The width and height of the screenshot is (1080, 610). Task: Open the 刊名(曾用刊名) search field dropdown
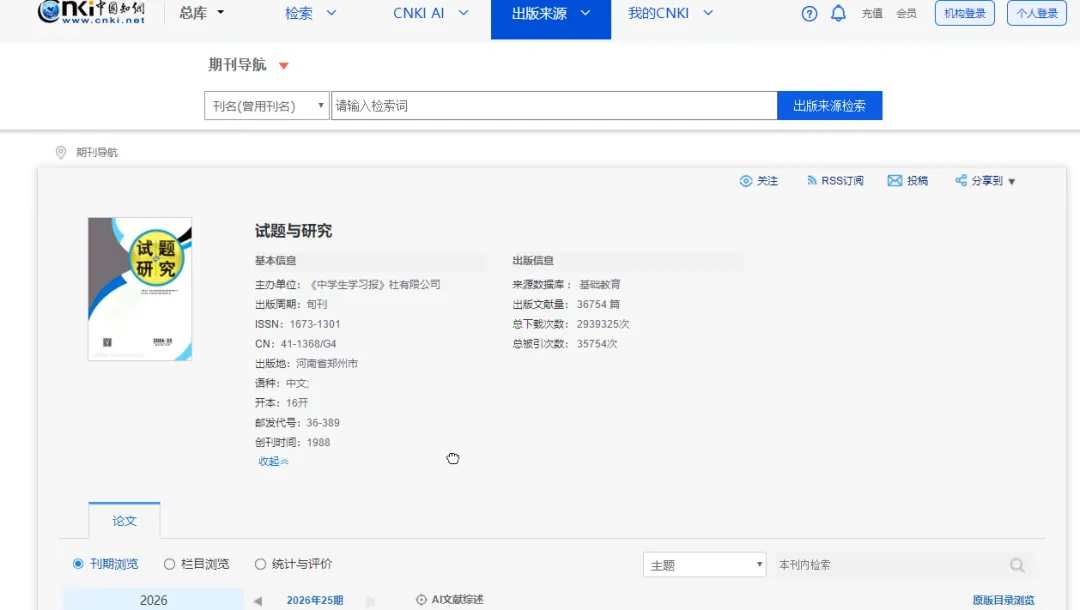(x=267, y=106)
